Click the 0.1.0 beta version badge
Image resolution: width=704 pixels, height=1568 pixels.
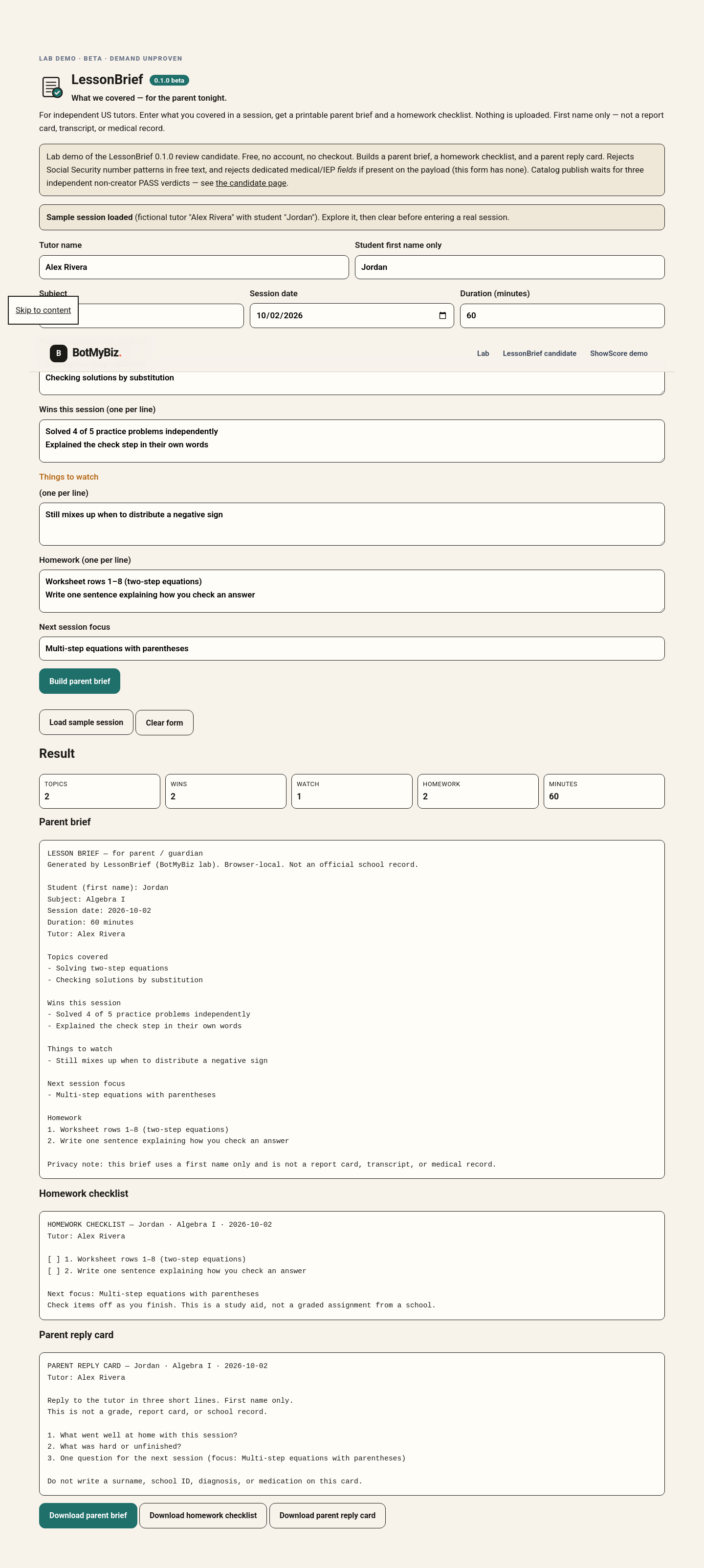(169, 80)
